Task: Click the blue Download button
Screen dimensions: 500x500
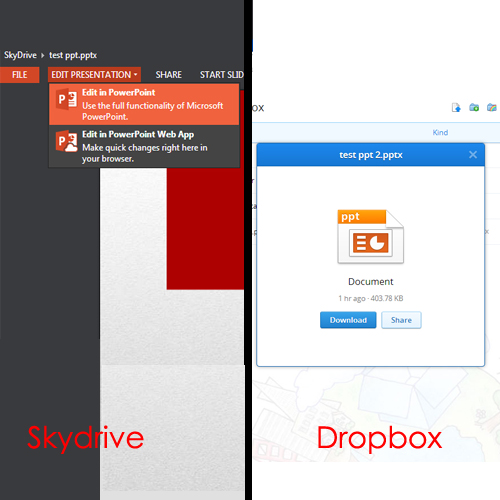Action: tap(348, 320)
